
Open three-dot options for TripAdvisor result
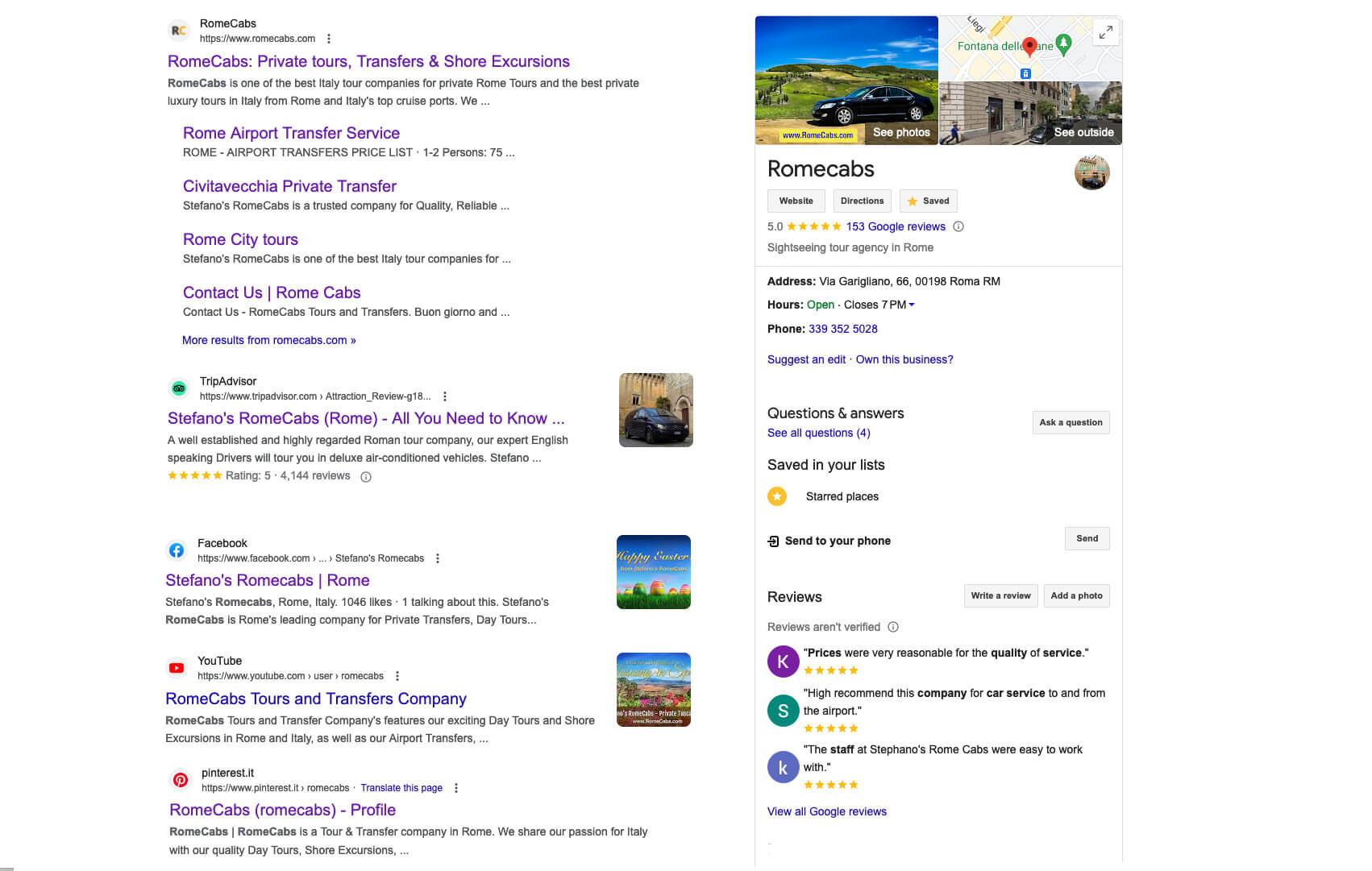(445, 396)
